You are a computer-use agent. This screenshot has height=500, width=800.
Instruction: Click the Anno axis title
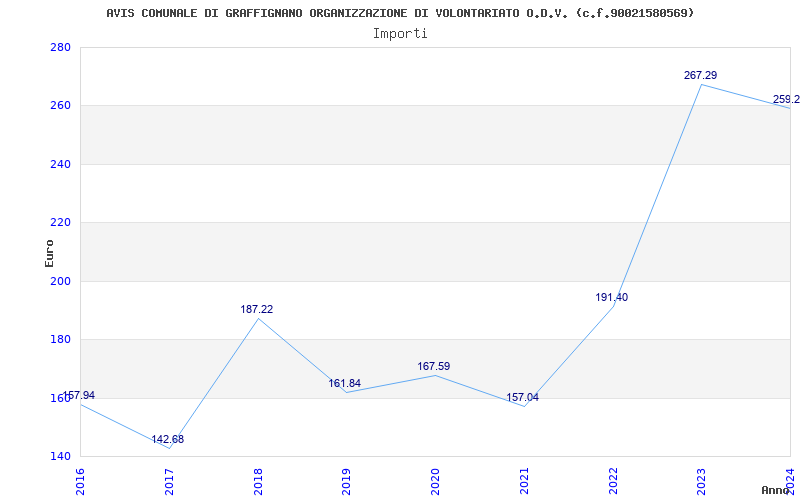click(x=776, y=490)
